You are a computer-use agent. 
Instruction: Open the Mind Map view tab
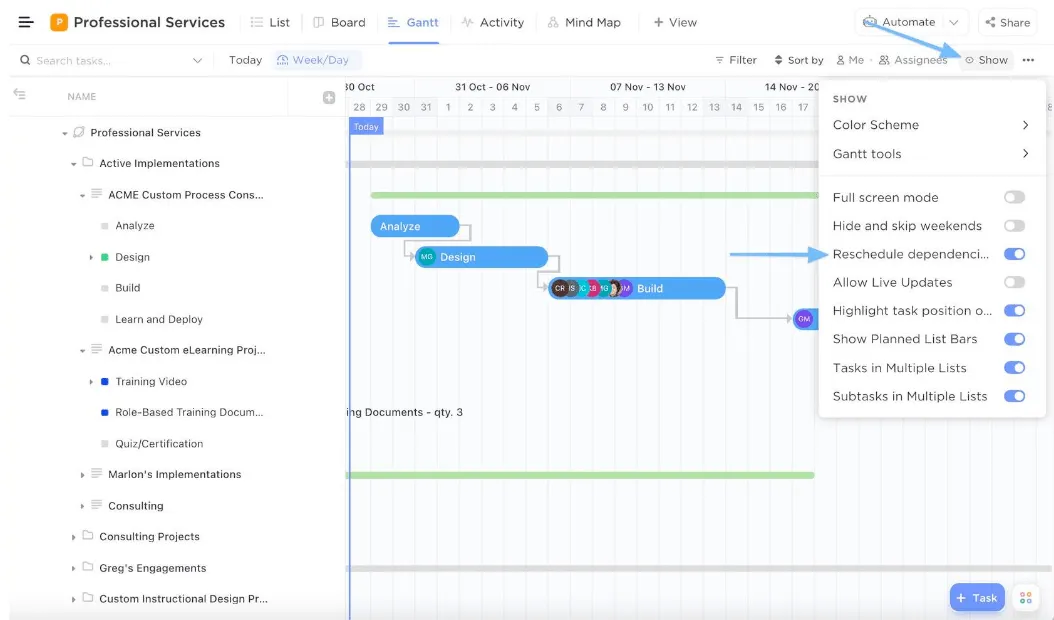pyautogui.click(x=584, y=22)
